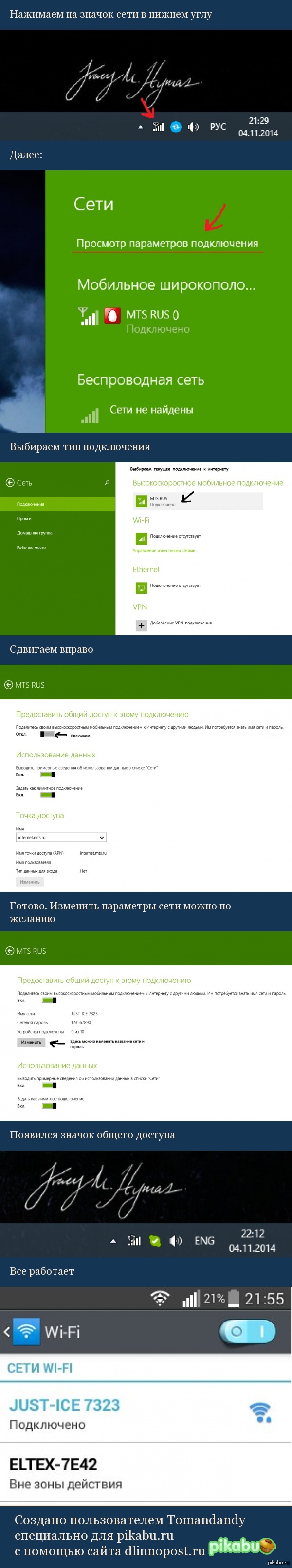Click Сетевой пароль value 123567890
The image size is (292, 1568).
pos(81,1022)
